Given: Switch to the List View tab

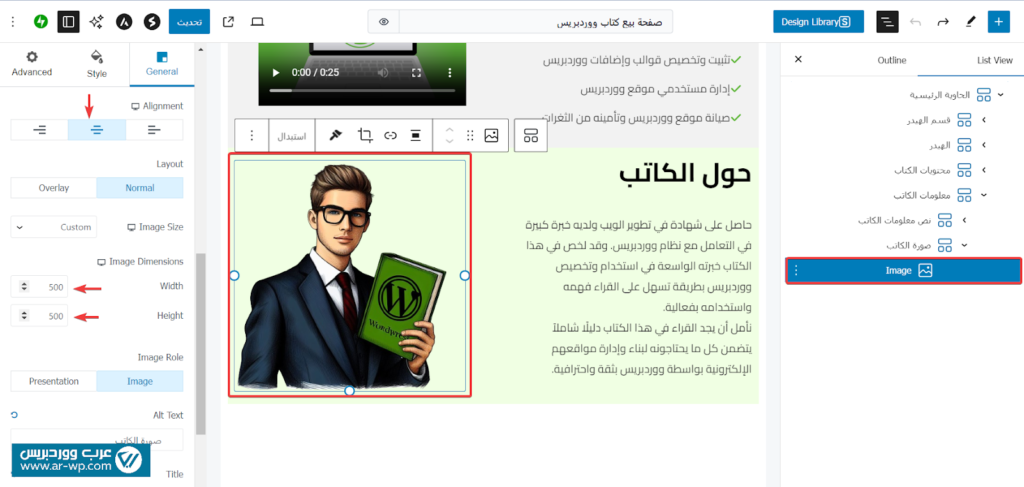Looking at the screenshot, I should click(x=994, y=60).
